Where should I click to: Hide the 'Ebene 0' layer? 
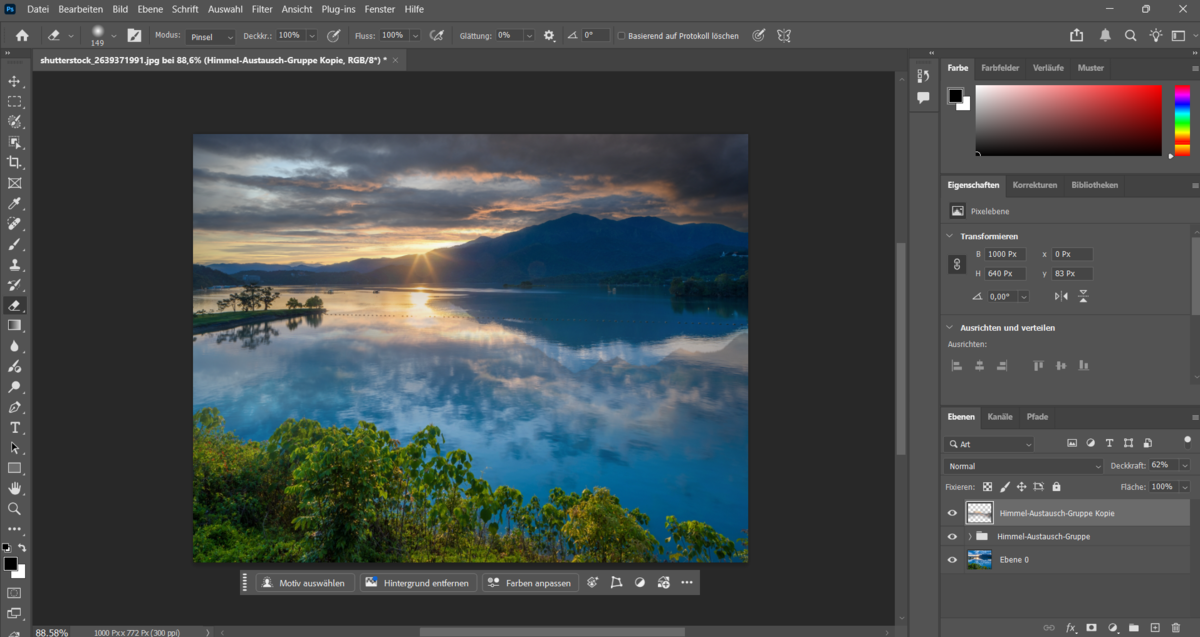click(x=952, y=560)
